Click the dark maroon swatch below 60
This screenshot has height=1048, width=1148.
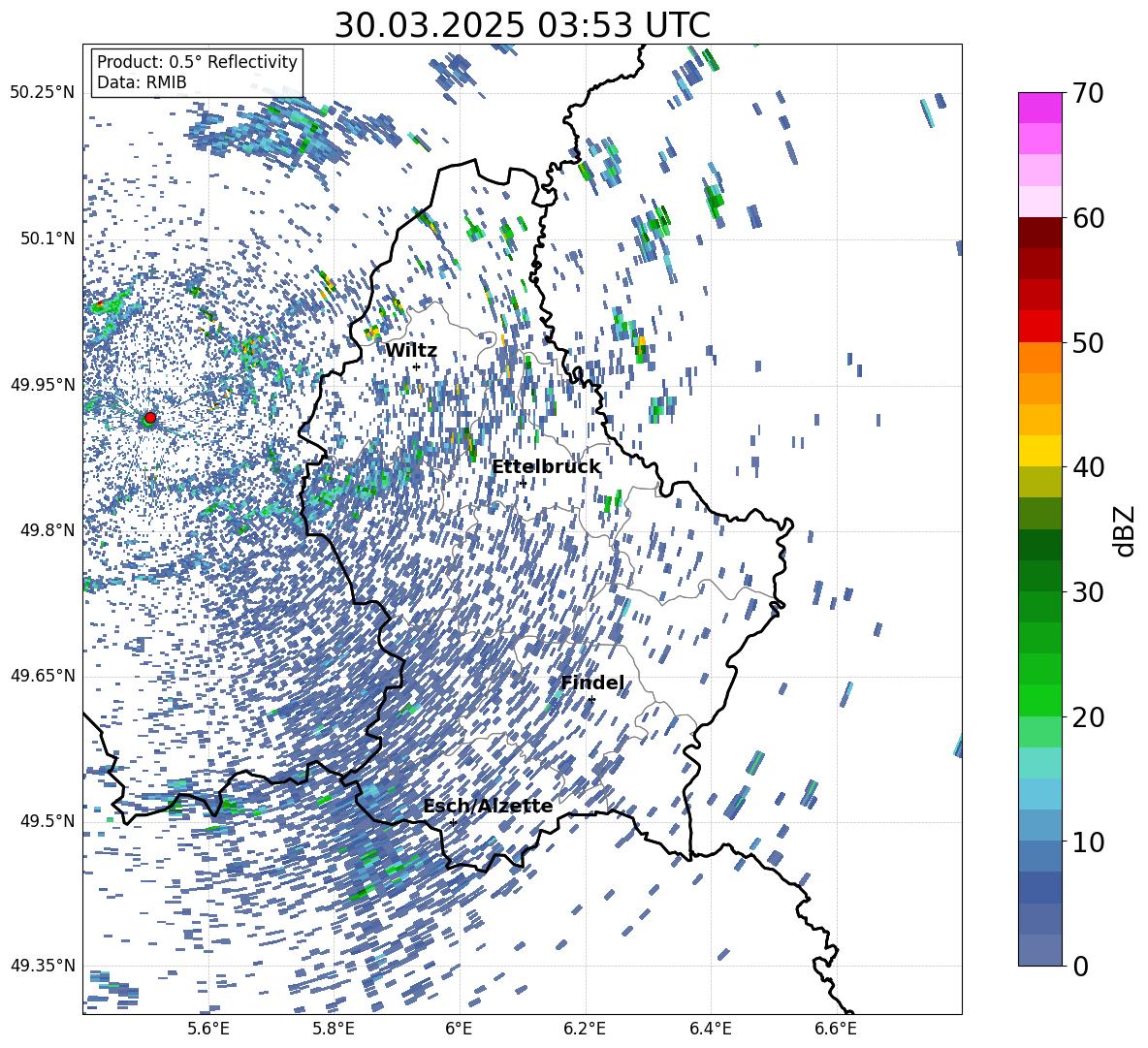point(1039,233)
